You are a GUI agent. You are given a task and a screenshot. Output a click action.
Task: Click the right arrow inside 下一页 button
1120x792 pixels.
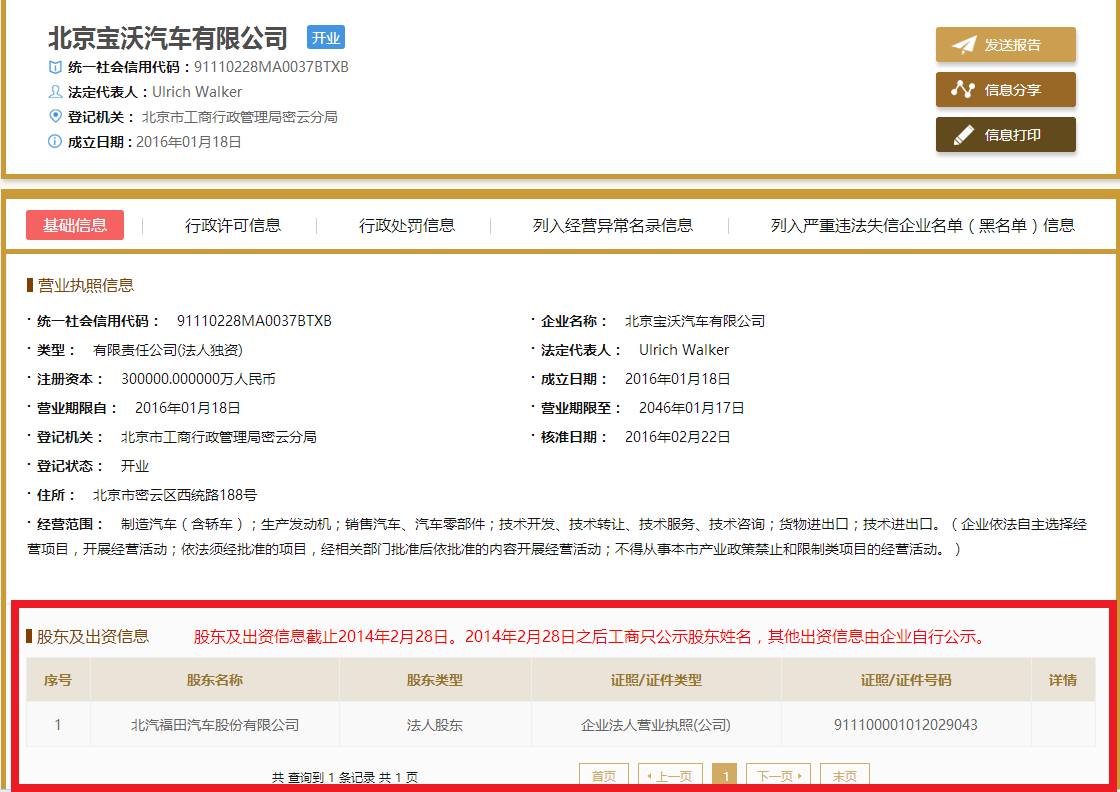[801, 775]
